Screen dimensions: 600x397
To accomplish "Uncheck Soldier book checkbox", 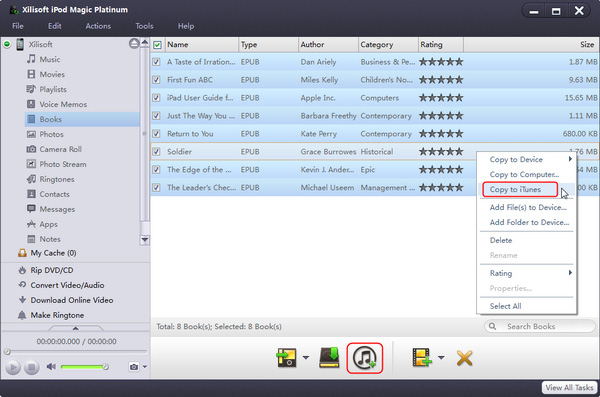I will tap(156, 152).
